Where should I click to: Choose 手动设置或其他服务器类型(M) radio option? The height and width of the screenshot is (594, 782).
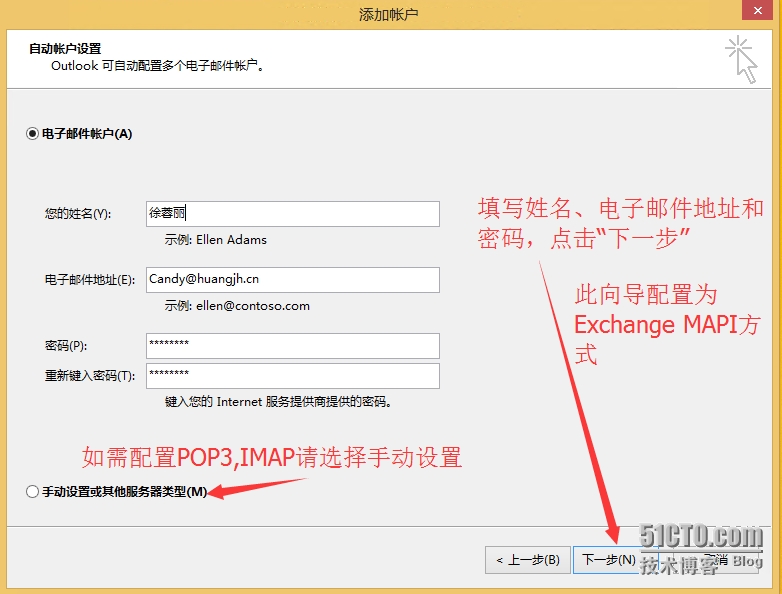33,492
